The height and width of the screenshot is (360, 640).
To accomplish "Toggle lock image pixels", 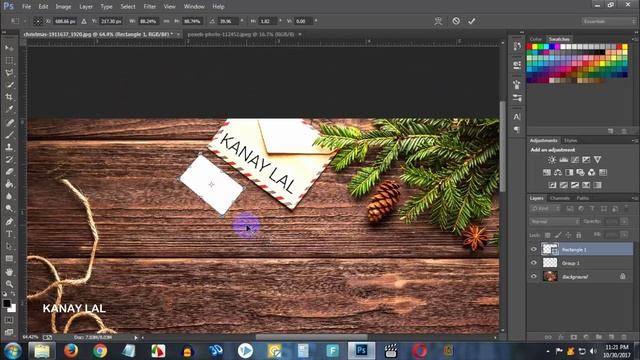I will [x=558, y=235].
